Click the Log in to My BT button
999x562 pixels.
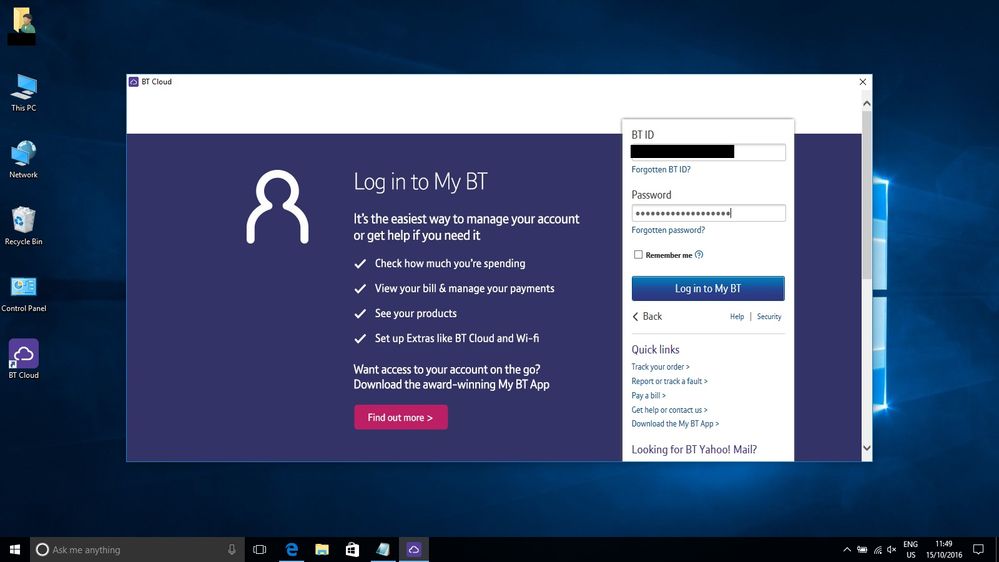point(708,288)
